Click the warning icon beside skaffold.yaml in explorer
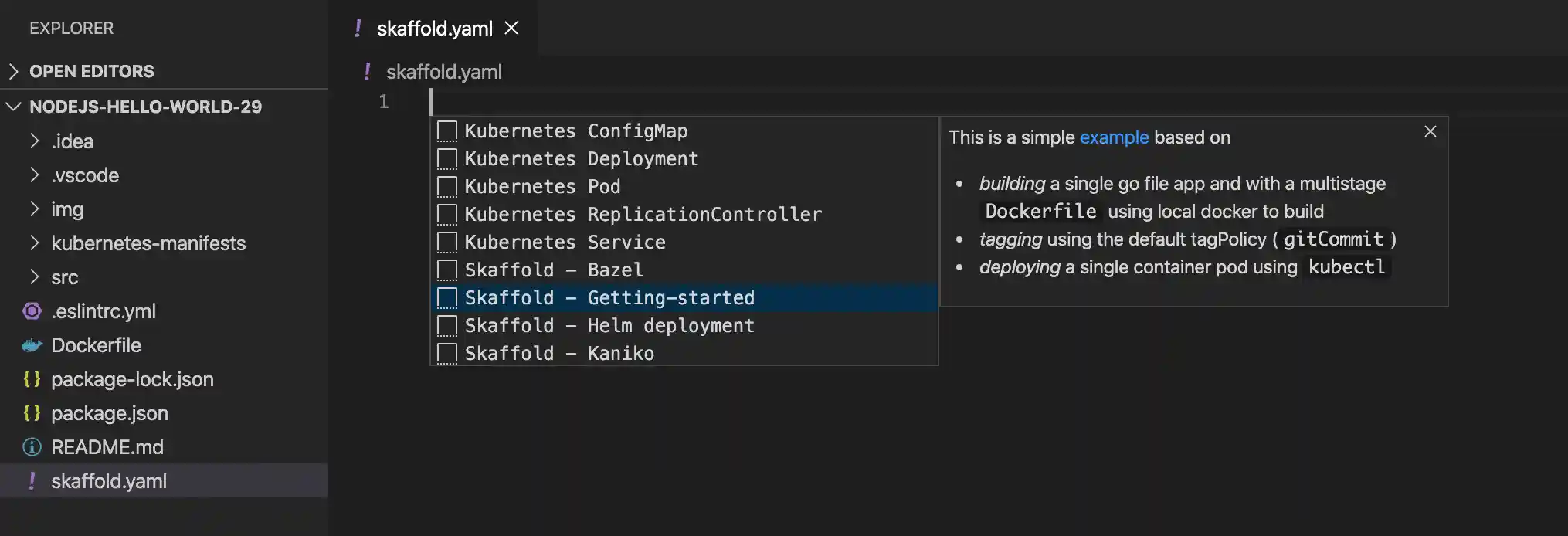 coord(31,481)
